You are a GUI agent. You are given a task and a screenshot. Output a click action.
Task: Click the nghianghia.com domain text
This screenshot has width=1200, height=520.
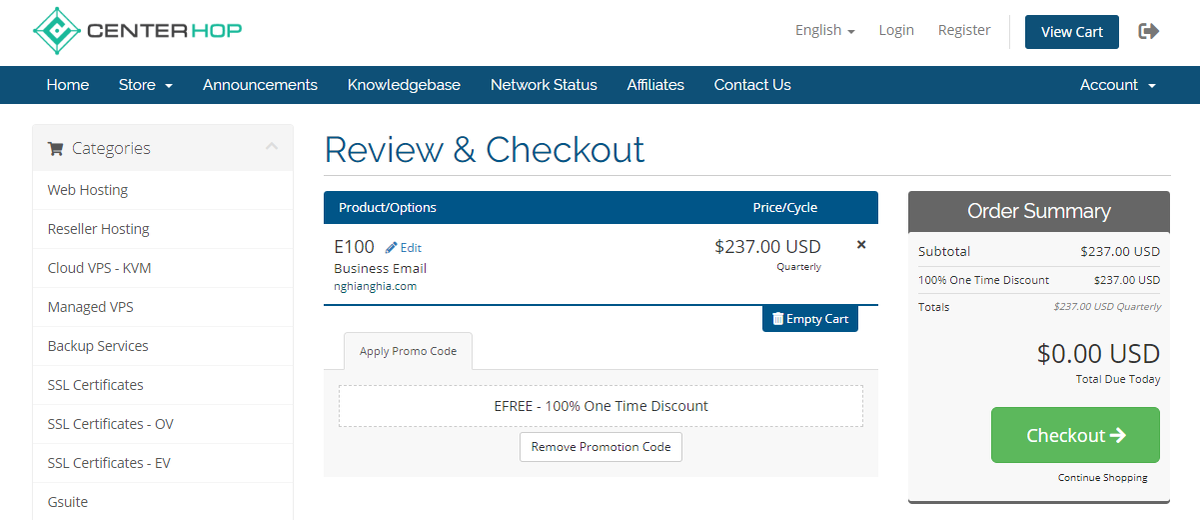tap(375, 286)
